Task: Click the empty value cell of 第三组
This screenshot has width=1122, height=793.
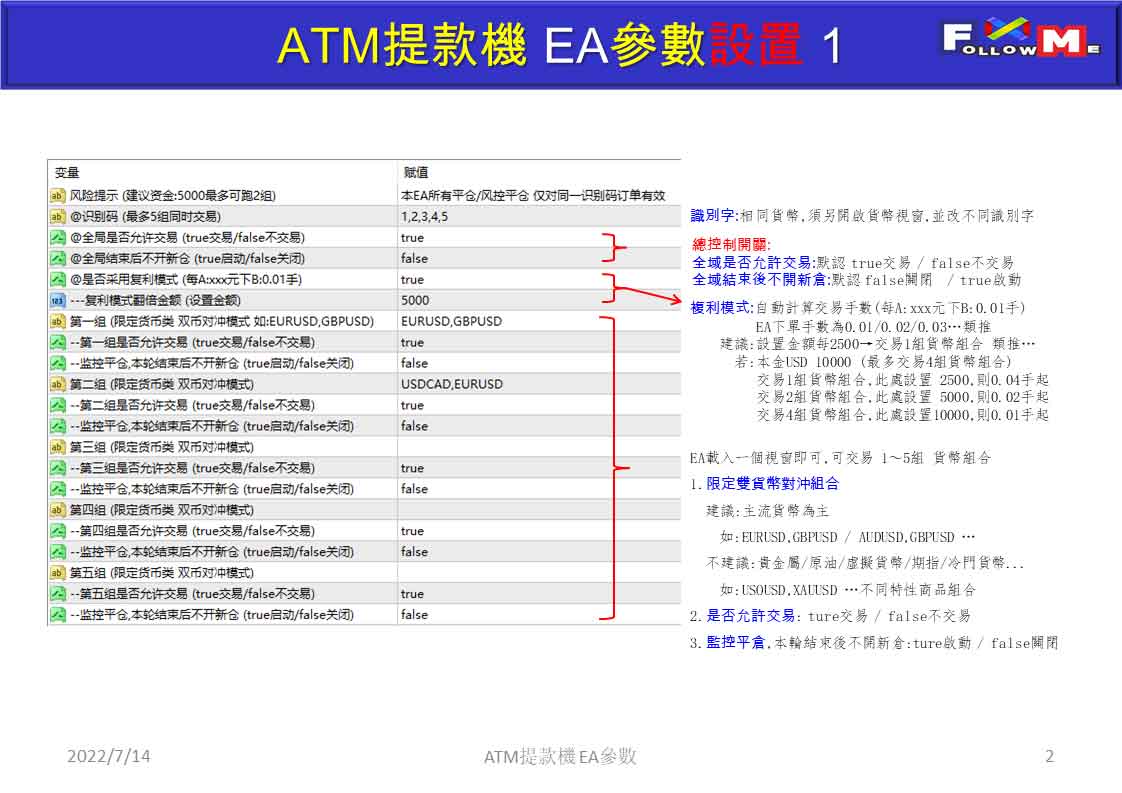Action: tap(539, 447)
